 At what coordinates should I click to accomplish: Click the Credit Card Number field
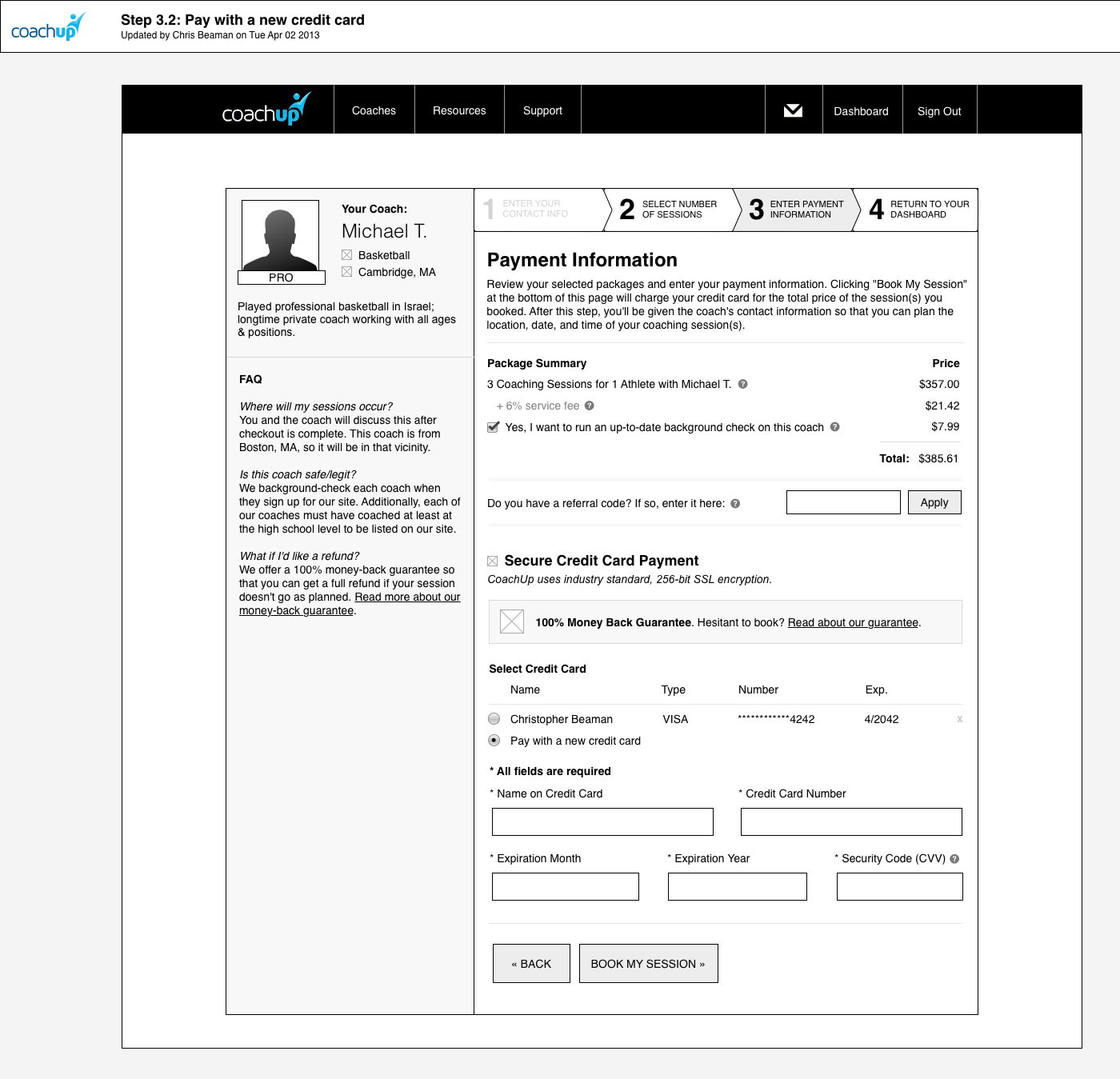(x=851, y=821)
